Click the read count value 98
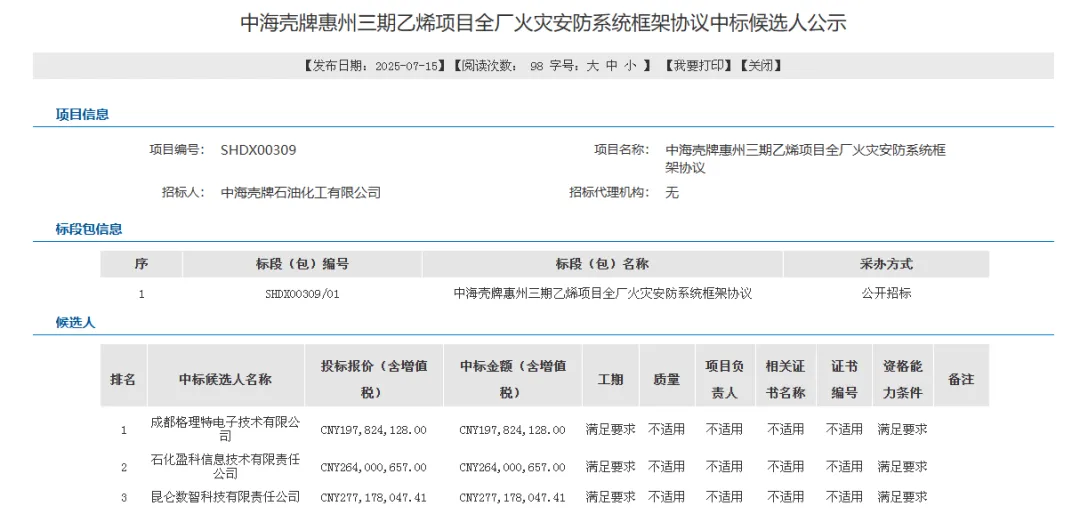Viewport: 1080px width, 514px height. point(536,66)
